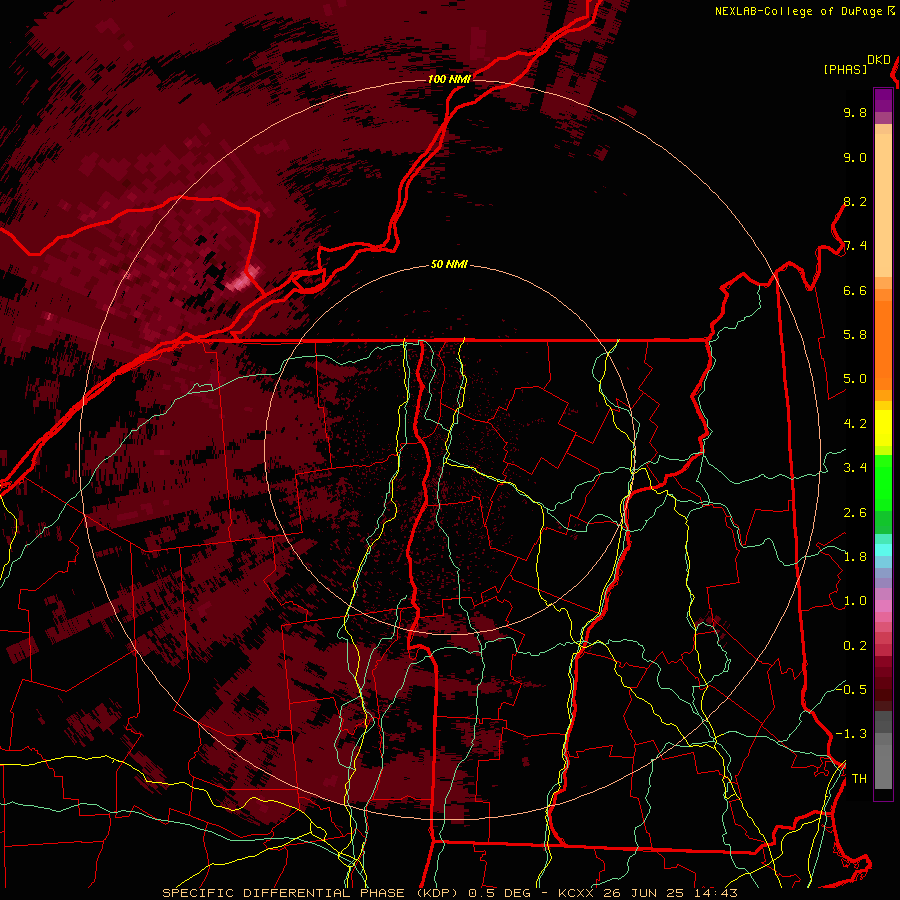The height and width of the screenshot is (900, 900).
Task: Click the TH threshold label on scale
Action: coord(859,779)
